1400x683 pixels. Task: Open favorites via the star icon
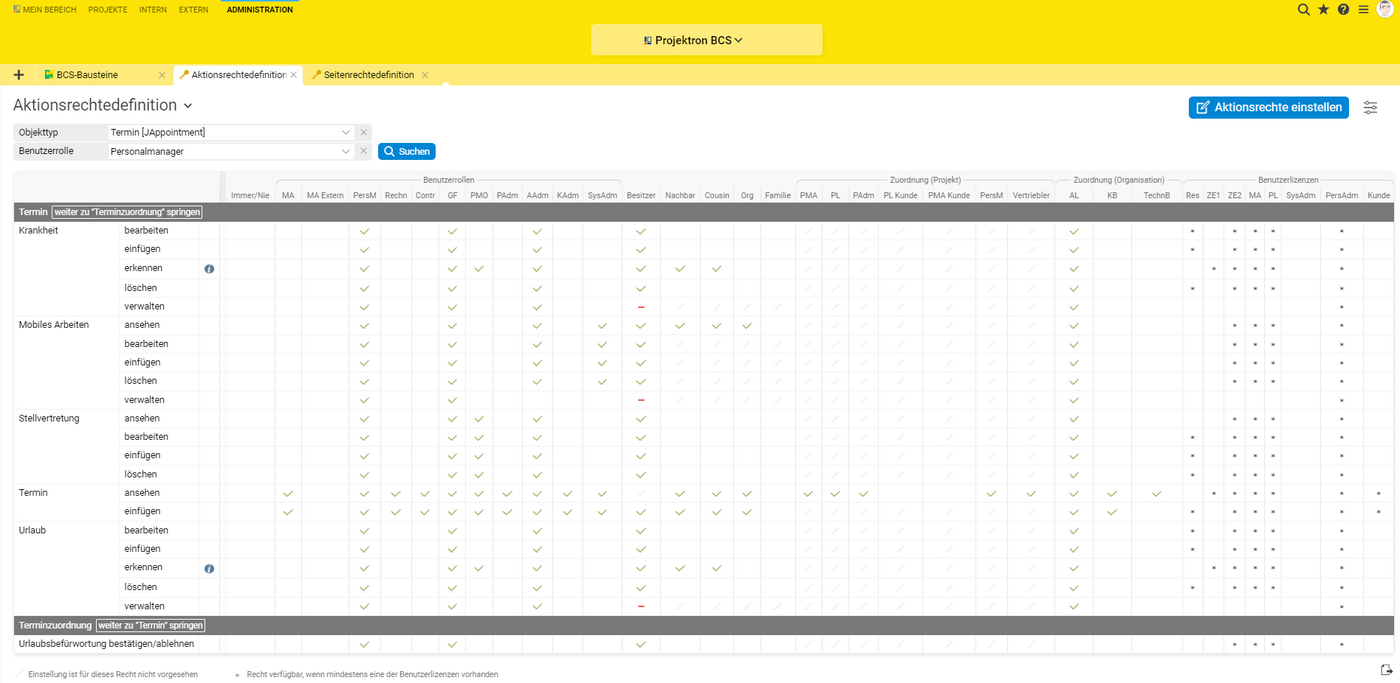click(1323, 9)
